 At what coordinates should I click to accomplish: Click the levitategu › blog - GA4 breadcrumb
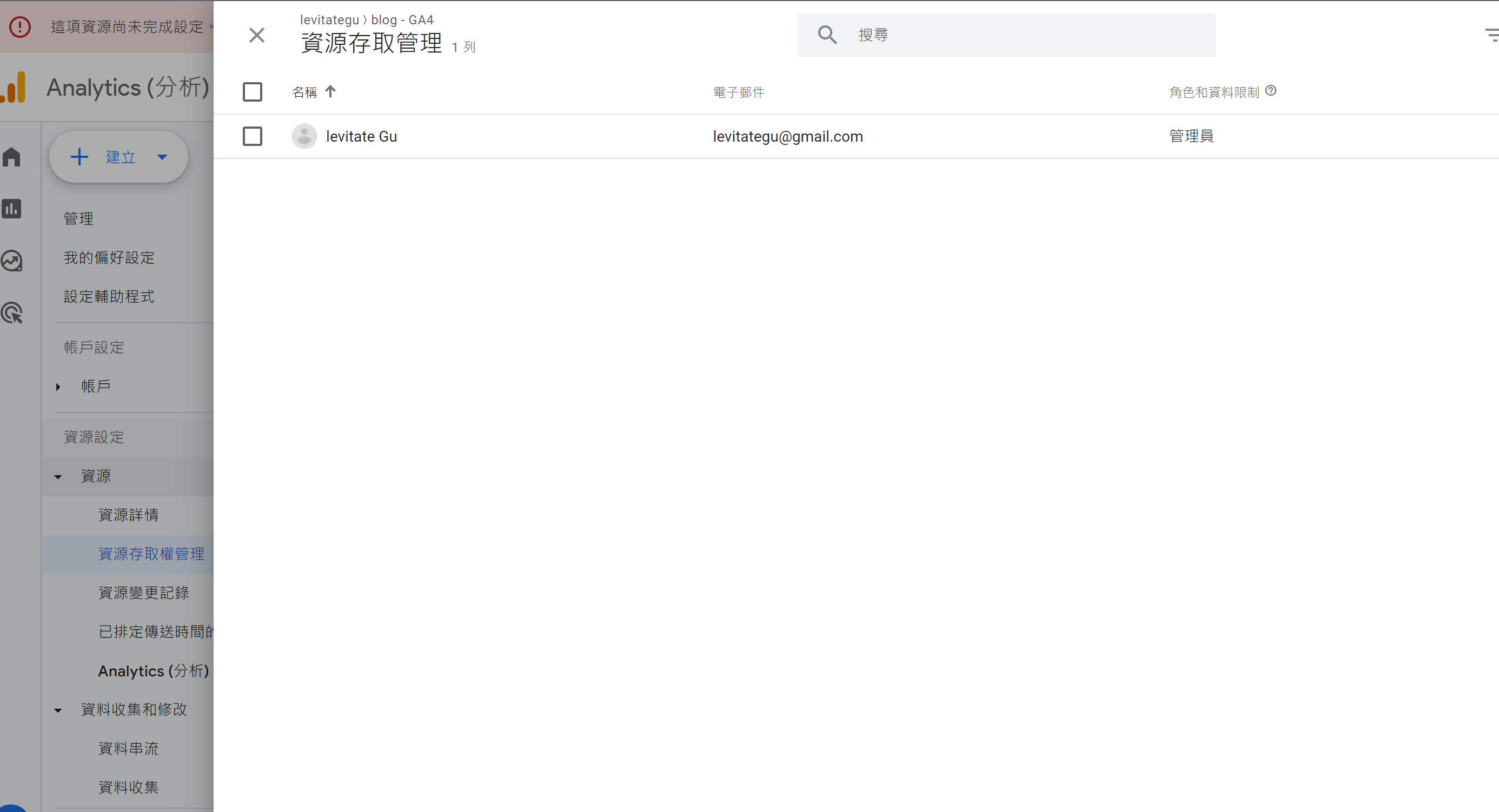(367, 20)
